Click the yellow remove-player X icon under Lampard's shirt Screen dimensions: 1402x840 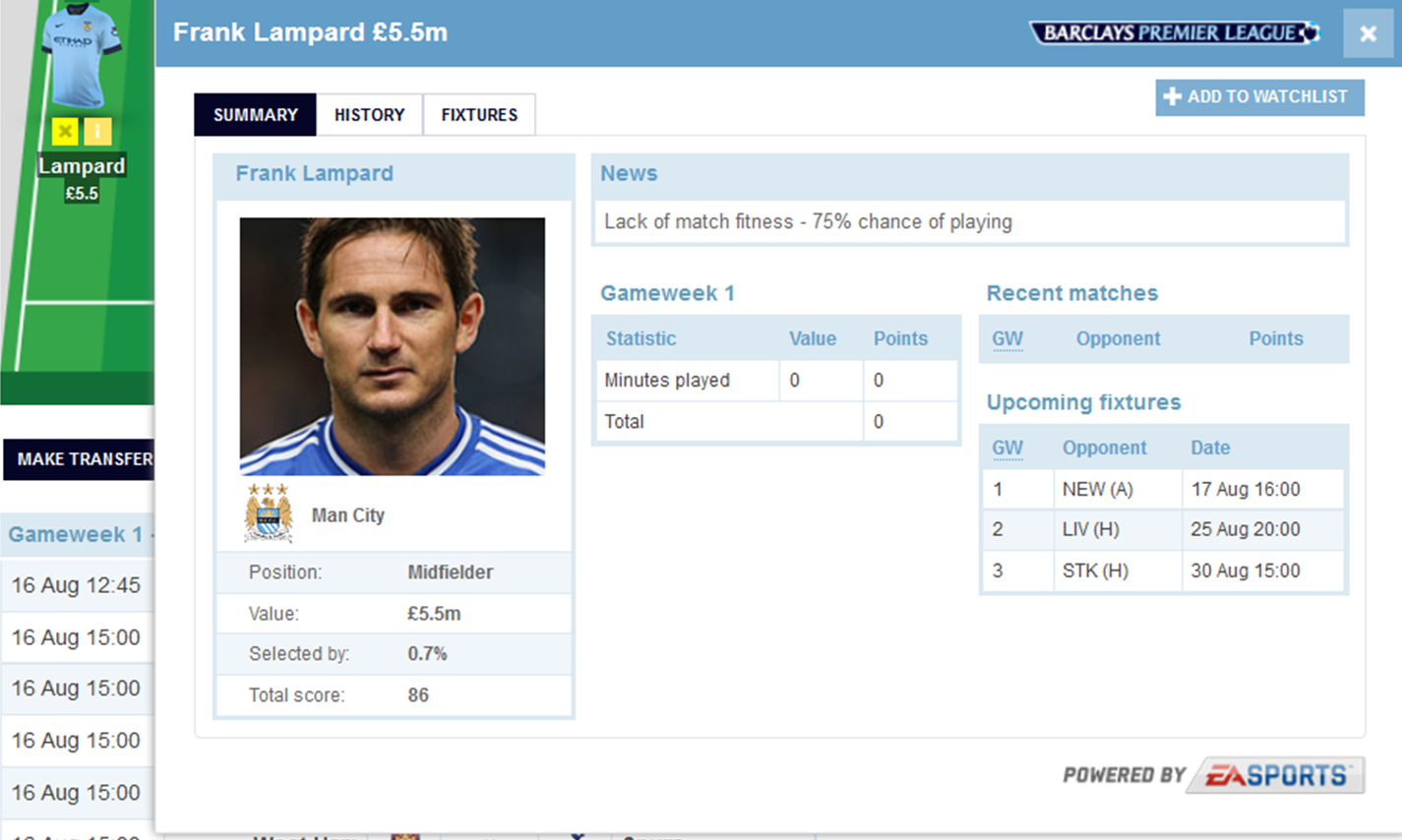[x=65, y=131]
